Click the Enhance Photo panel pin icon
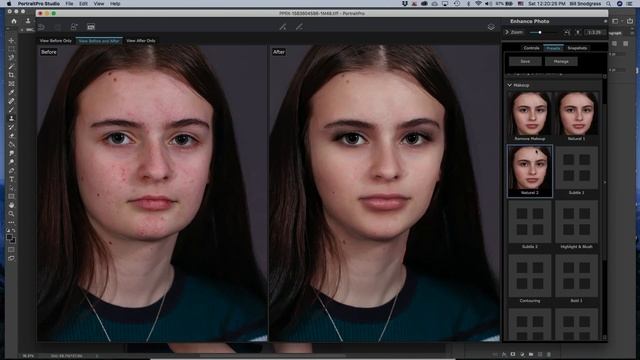Viewport: 640px width, 360px height. [x=605, y=21]
